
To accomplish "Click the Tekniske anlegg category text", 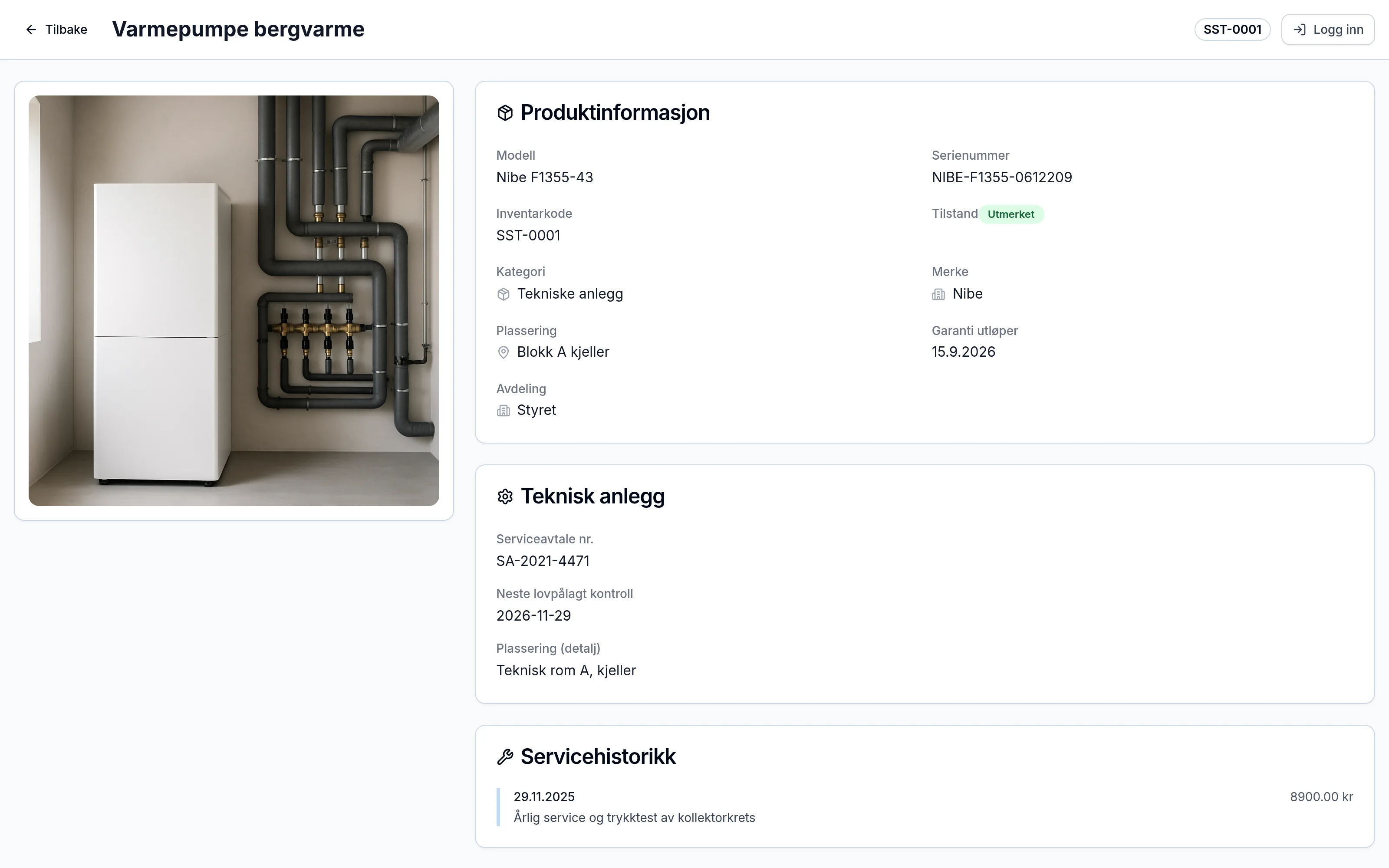I will coord(570,294).
